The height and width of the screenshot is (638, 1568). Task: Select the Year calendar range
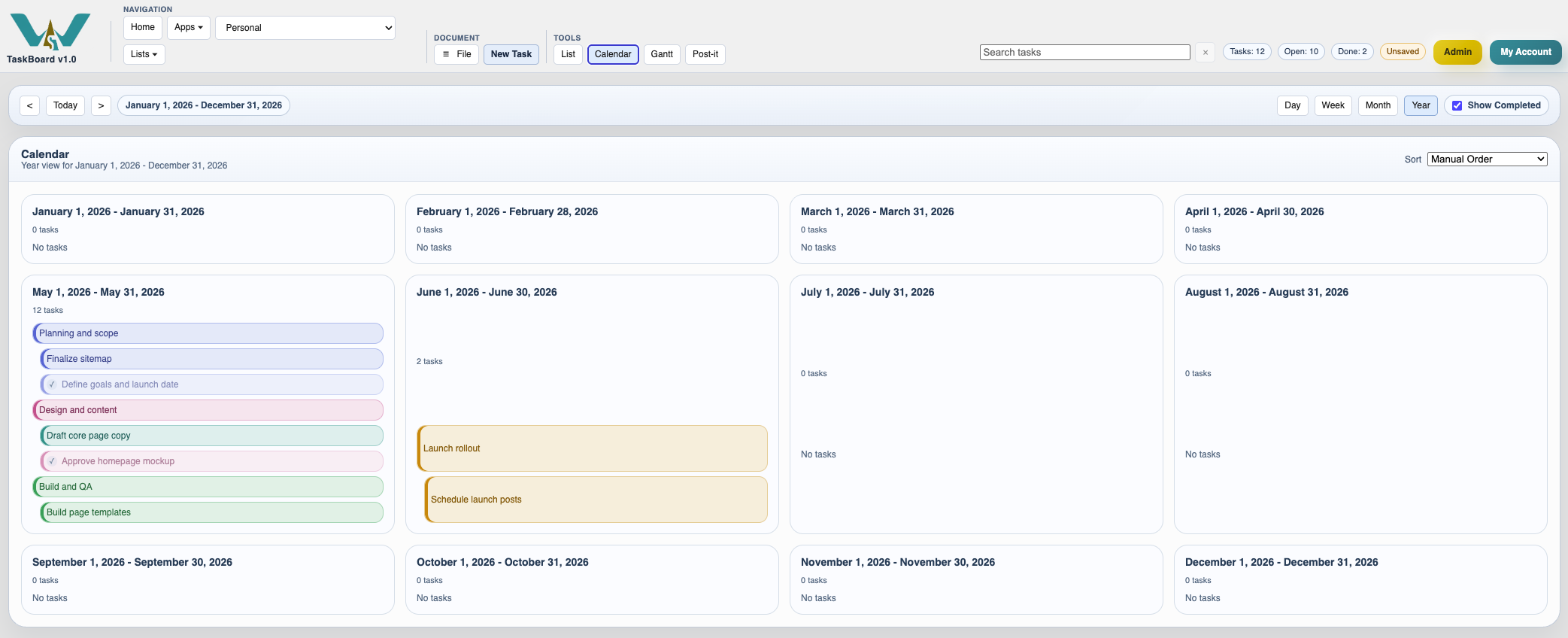click(x=1421, y=105)
